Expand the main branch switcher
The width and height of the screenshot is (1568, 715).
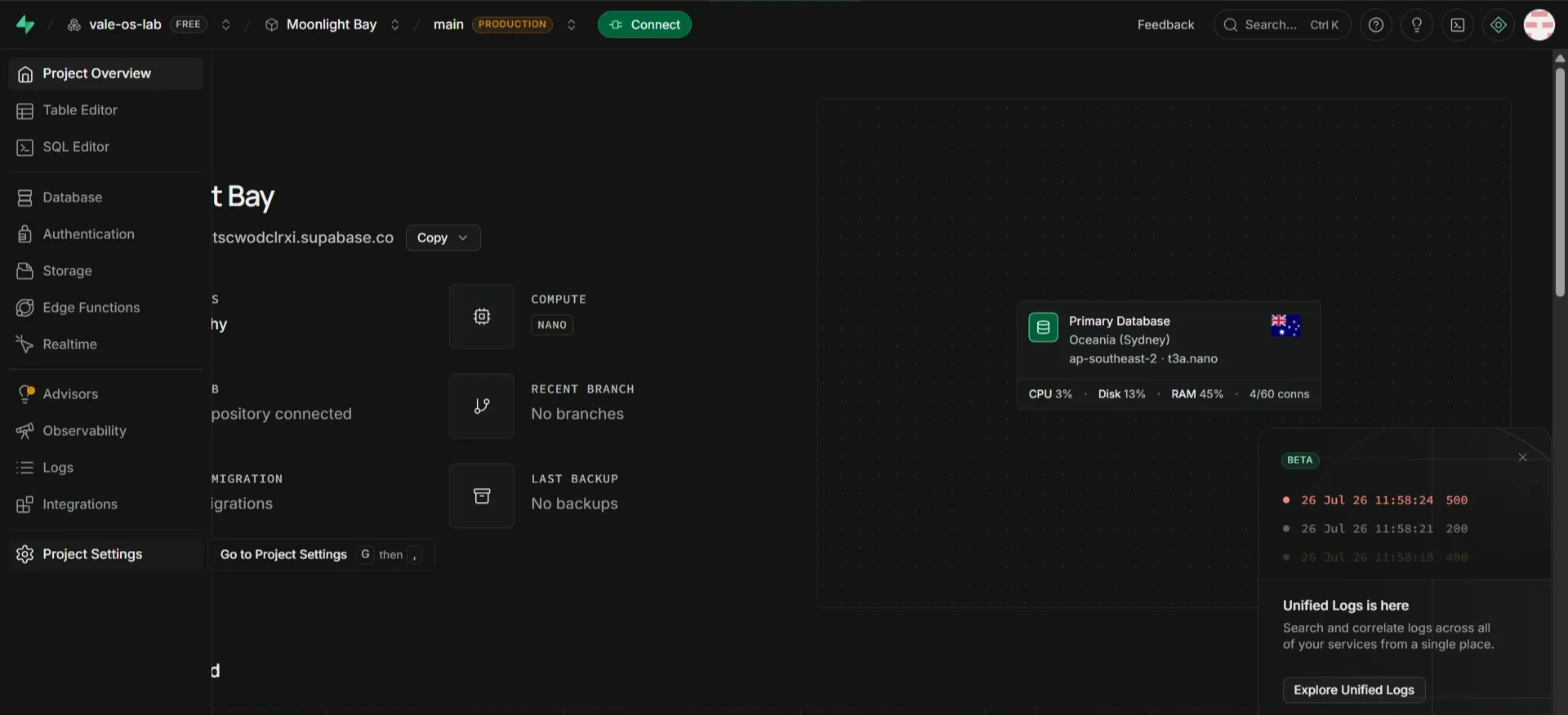572,24
